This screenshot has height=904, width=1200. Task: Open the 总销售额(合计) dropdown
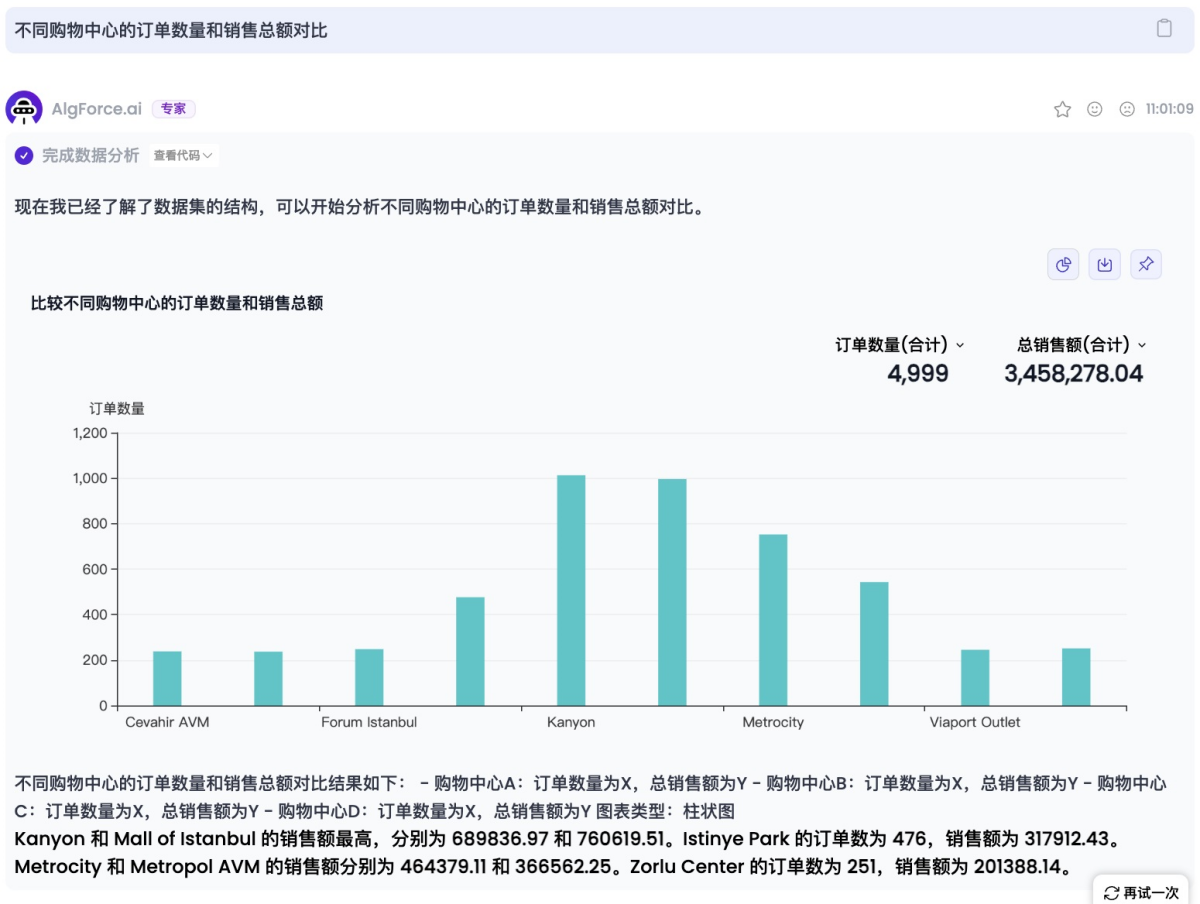pyautogui.click(x=1082, y=345)
